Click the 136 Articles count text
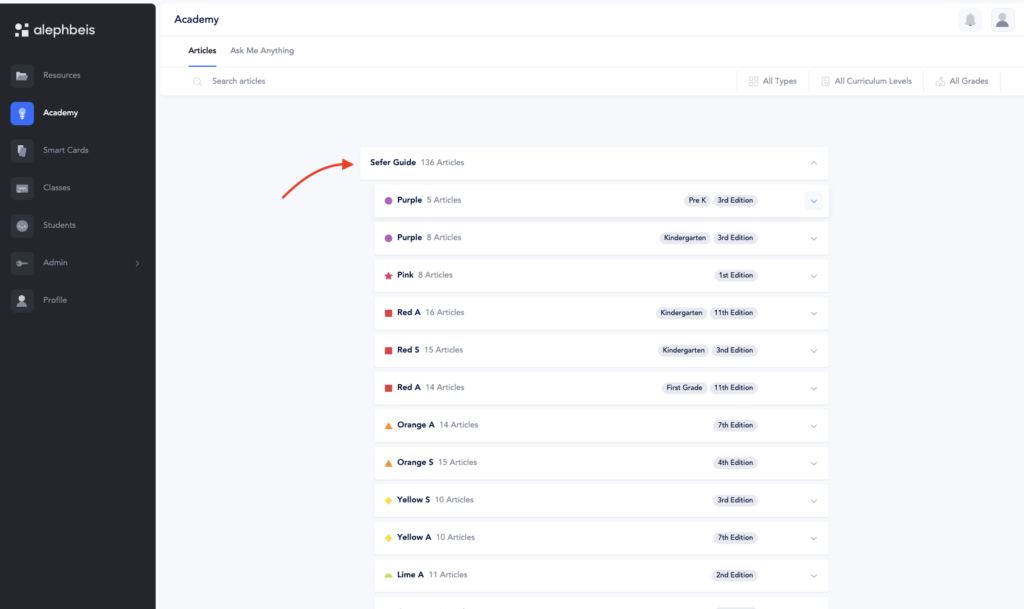The width and height of the screenshot is (1024, 609). (x=442, y=163)
